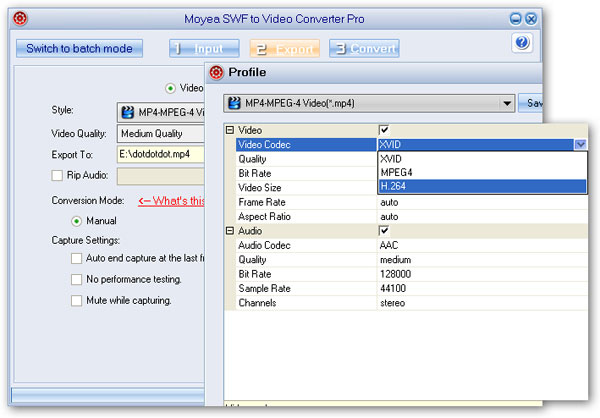The image size is (600, 418).
Task: Select the video Bit Rate property row
Action: coord(306,173)
